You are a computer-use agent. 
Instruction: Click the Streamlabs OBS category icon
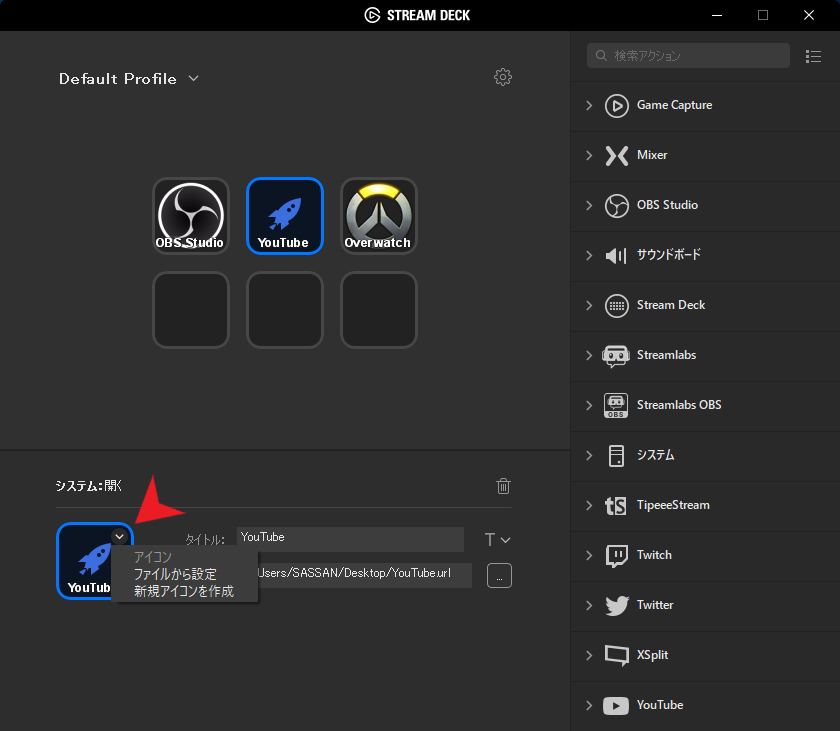click(616, 405)
